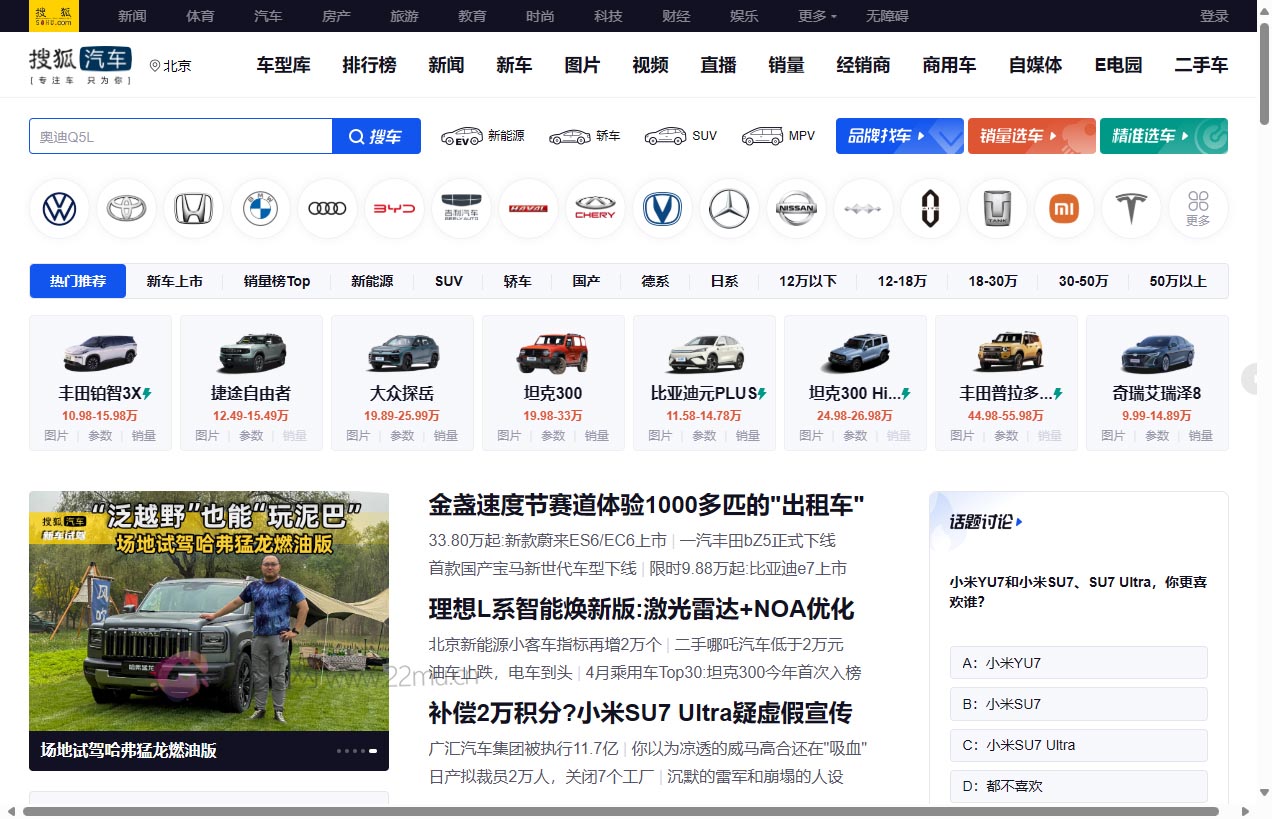This screenshot has height=819, width=1272.
Task: Click the 搜车 search button
Action: [376, 135]
